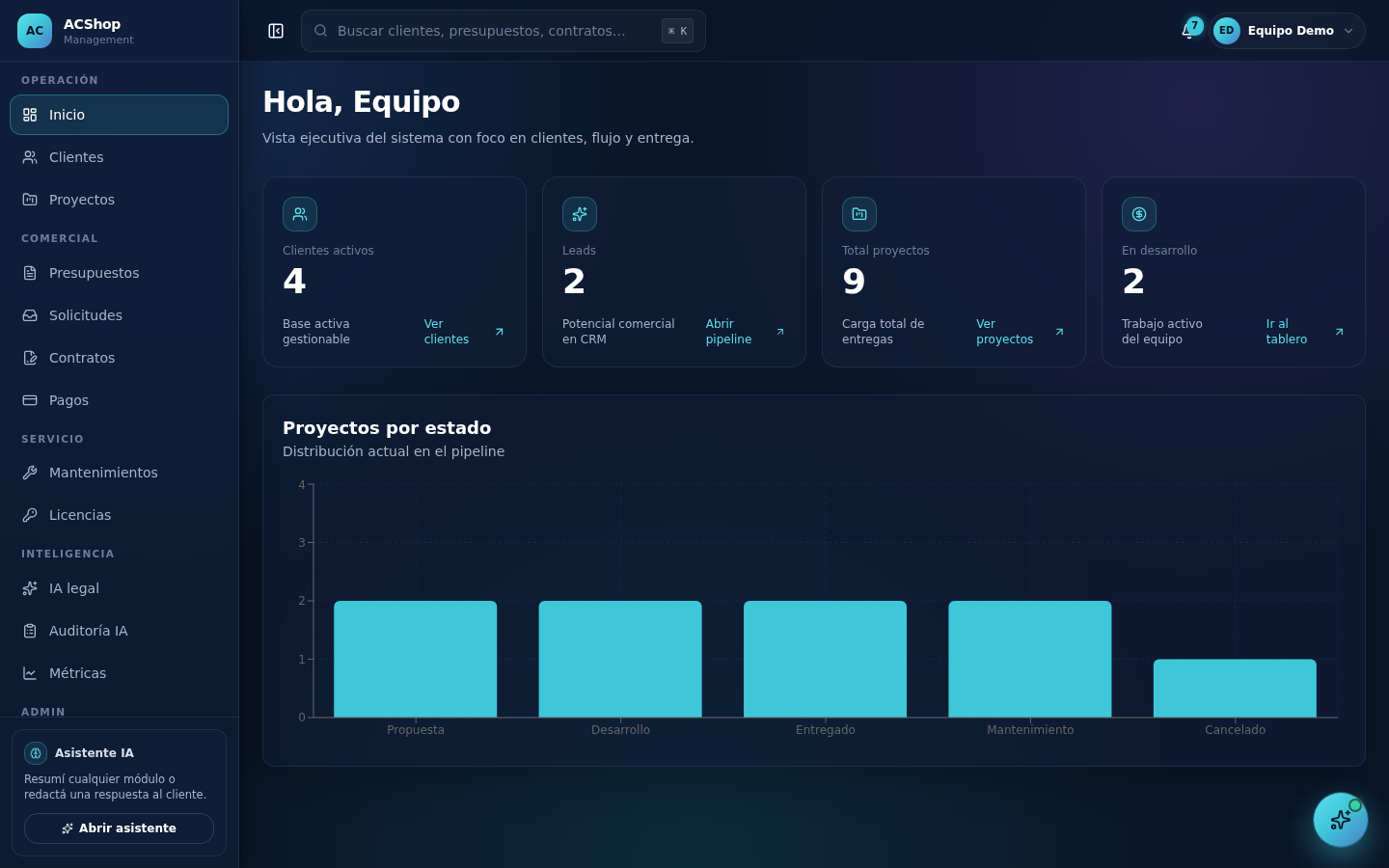Click the Clientes people icon in sidebar
The image size is (1389, 868).
pyautogui.click(x=30, y=157)
